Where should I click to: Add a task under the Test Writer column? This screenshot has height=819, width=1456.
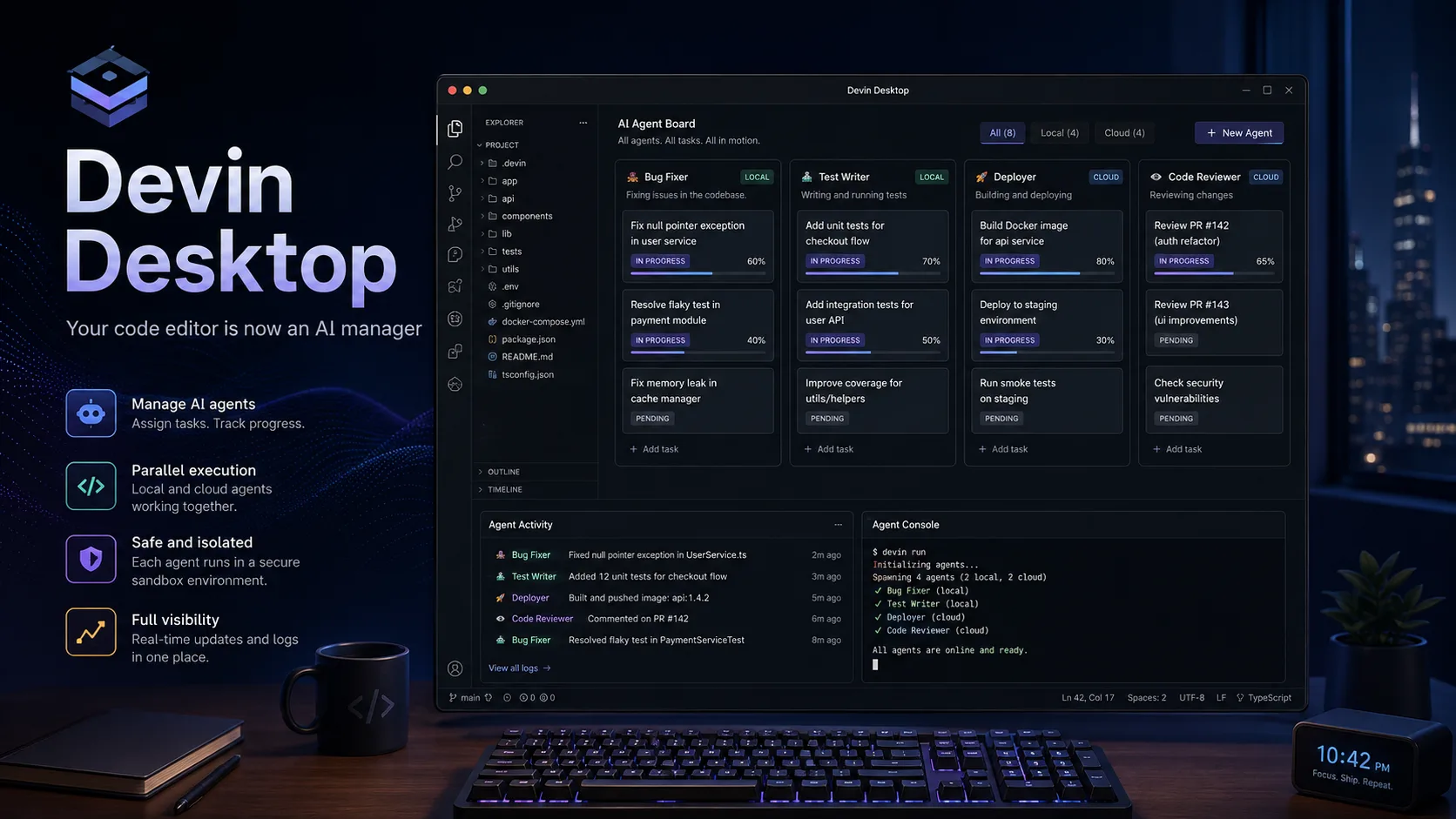[829, 449]
